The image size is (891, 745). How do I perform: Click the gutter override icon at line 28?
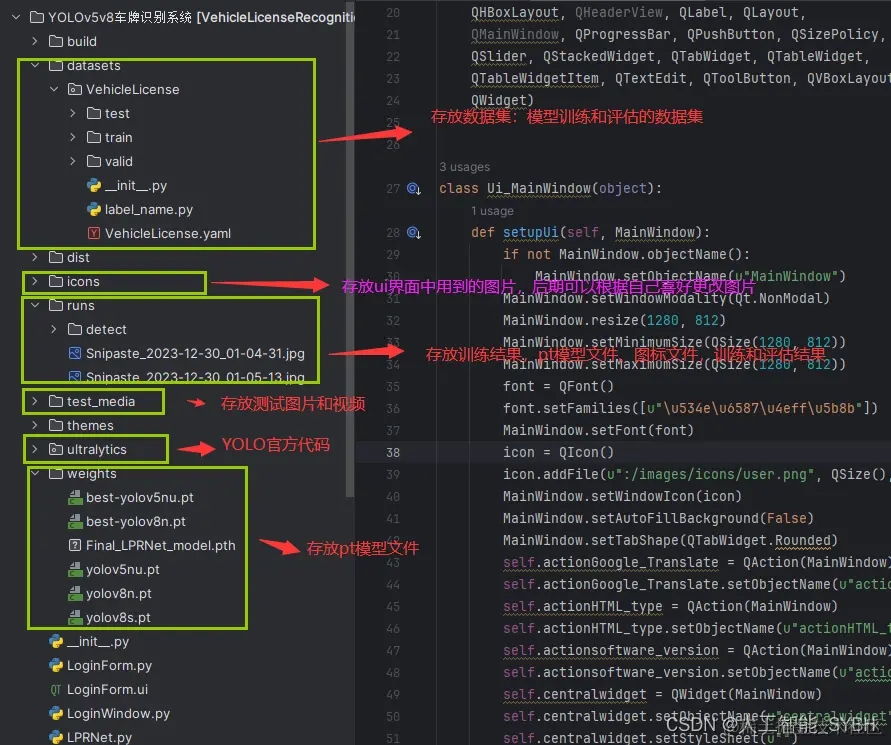click(414, 232)
